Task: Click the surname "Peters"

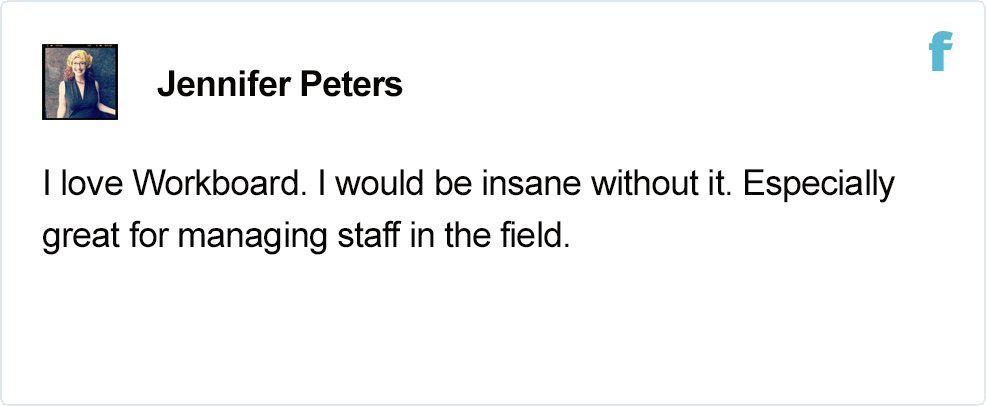Action: (x=352, y=84)
